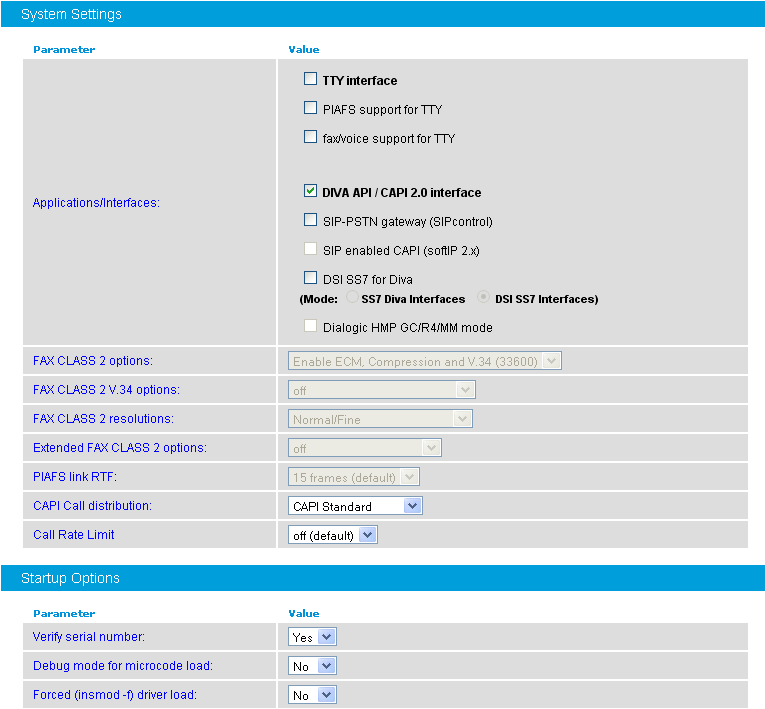This screenshot has height=709, width=765.
Task: Open the Call Rate Limit dropdown
Action: (x=333, y=535)
